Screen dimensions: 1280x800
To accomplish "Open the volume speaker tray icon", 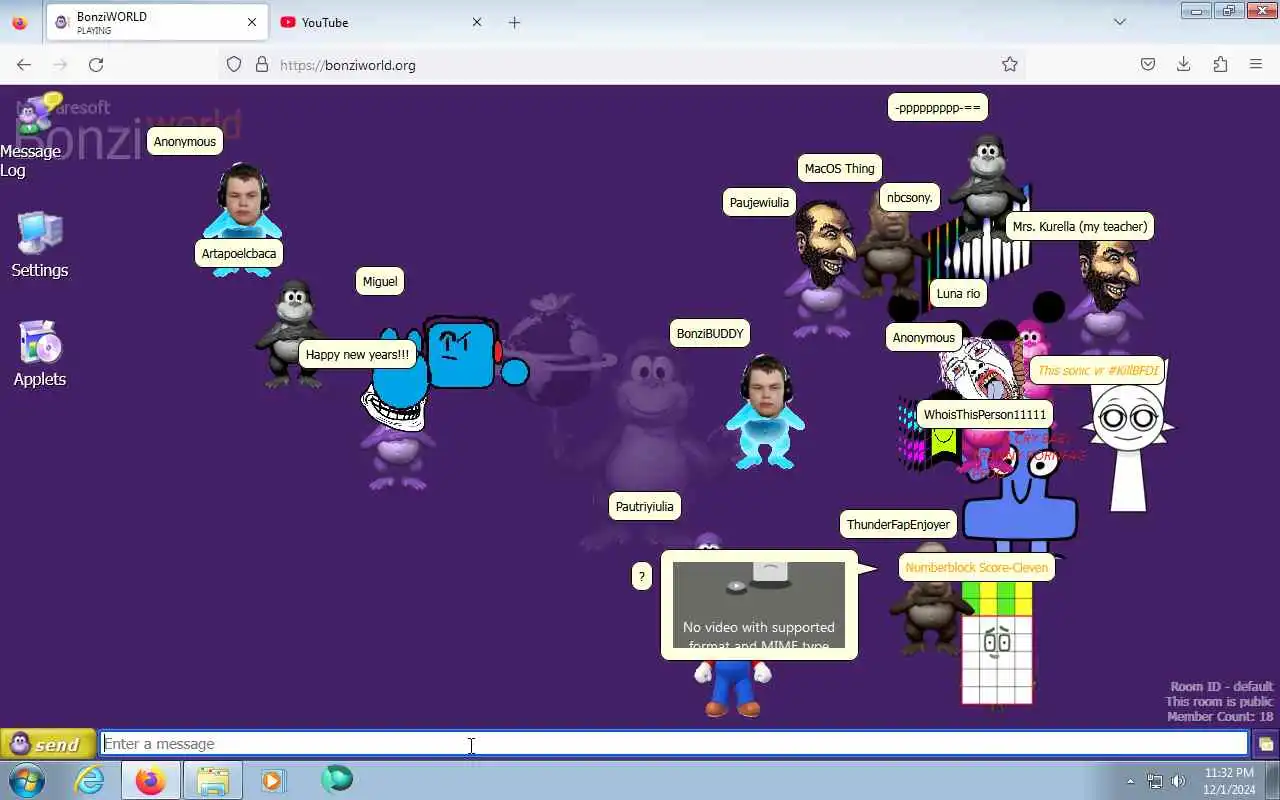I will (x=1178, y=781).
